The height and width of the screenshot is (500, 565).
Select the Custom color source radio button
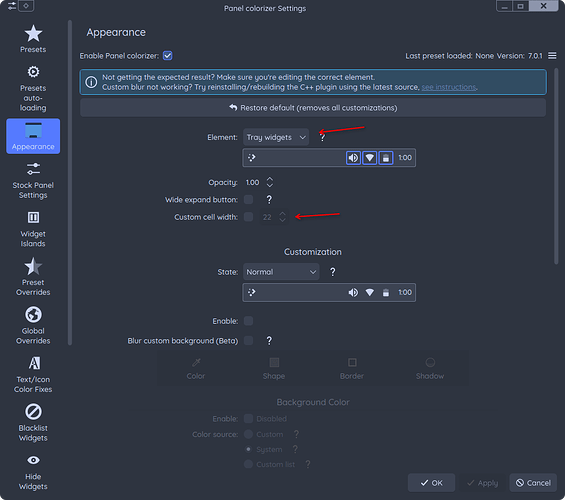click(248, 434)
